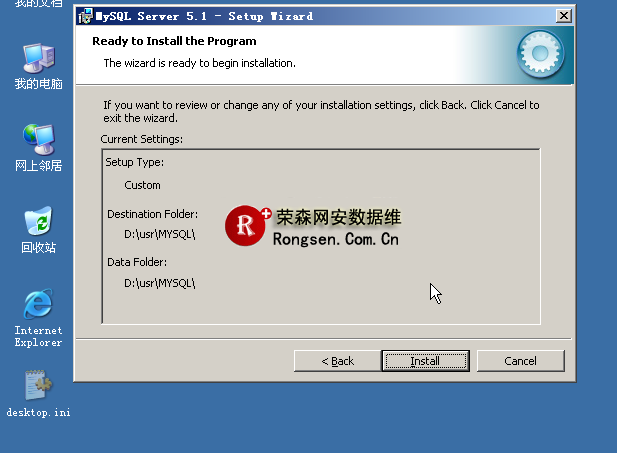The image size is (617, 453).
Task: Open the 我的电脑 desktop icon
Action: [x=38, y=58]
